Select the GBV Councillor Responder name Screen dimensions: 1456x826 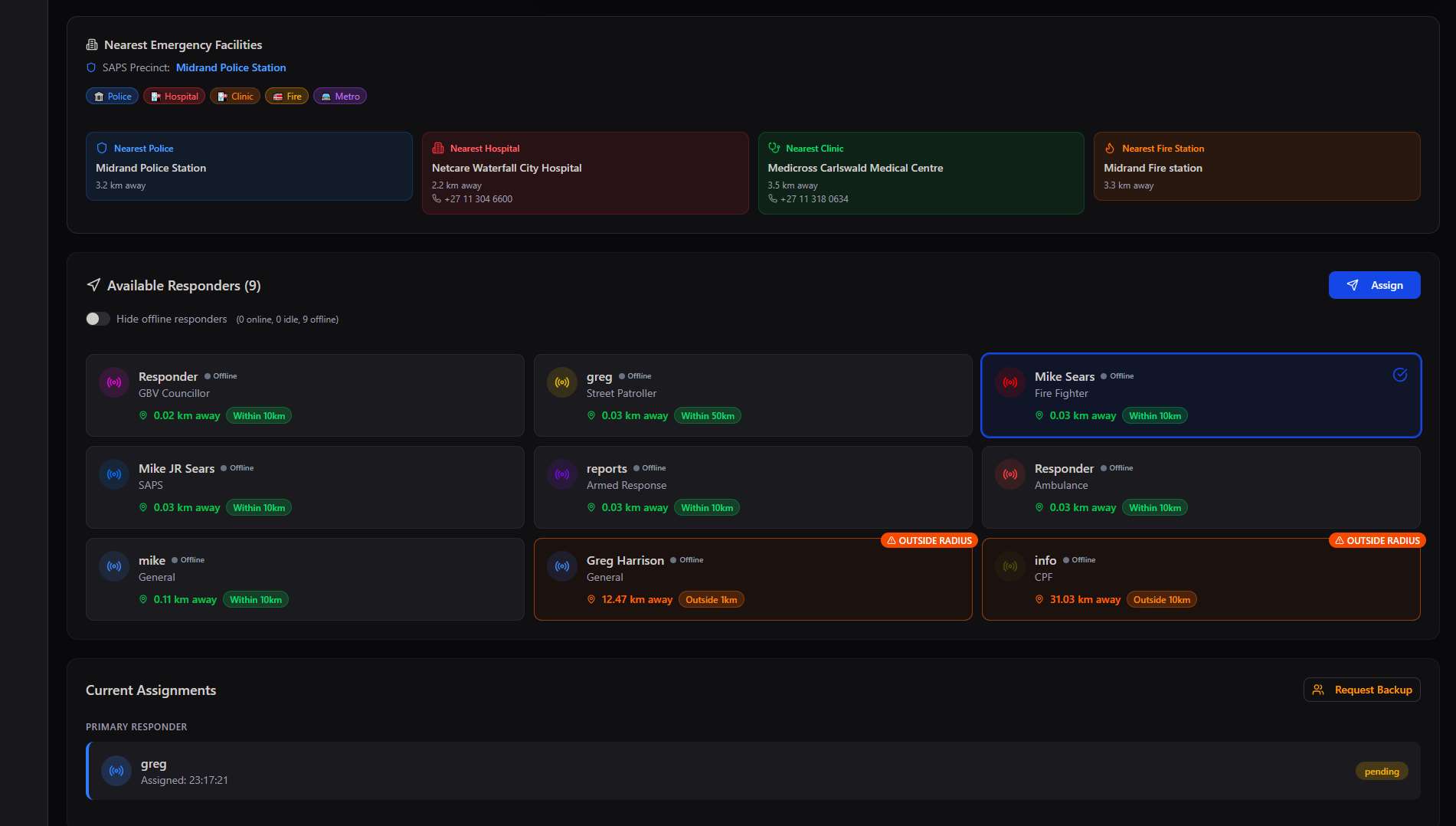click(x=168, y=376)
